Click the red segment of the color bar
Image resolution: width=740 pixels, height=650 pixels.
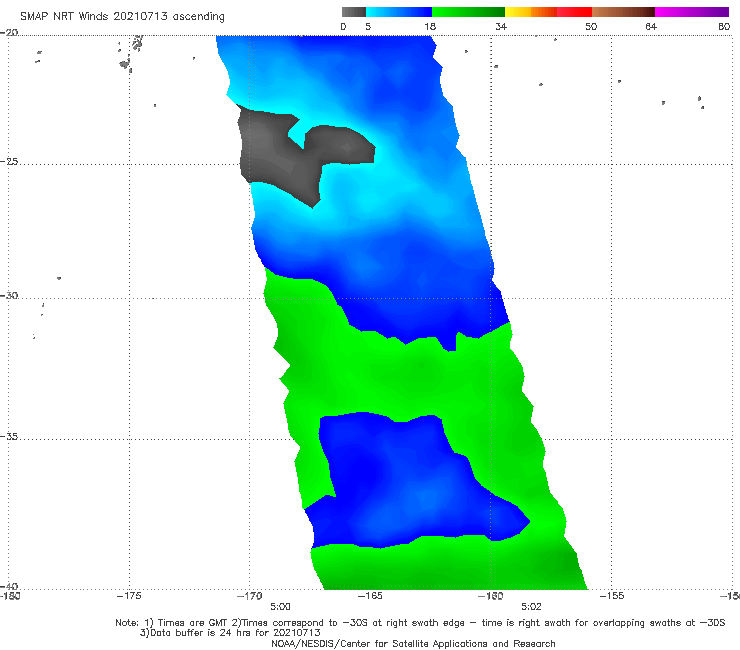(x=574, y=12)
